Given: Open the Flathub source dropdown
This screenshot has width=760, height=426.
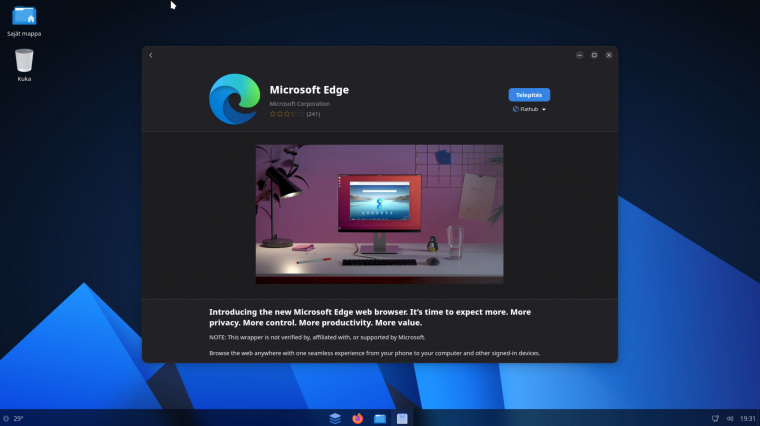Looking at the screenshot, I should [529, 109].
